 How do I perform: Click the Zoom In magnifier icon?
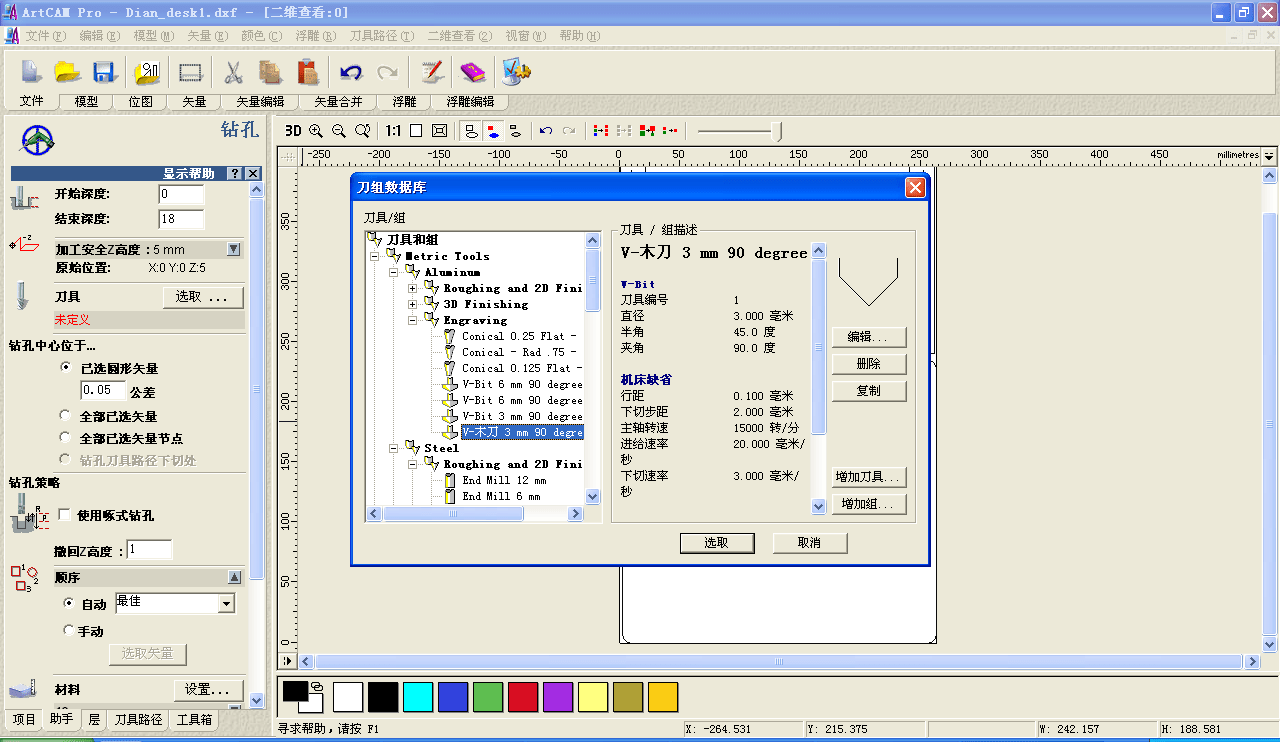coord(316,131)
